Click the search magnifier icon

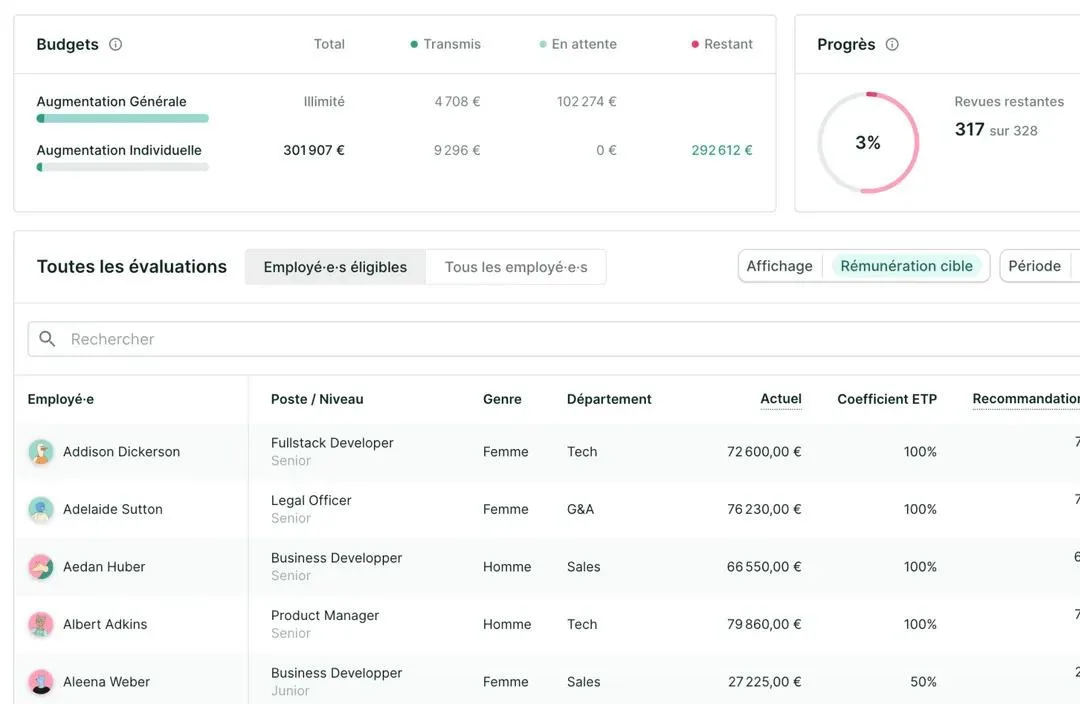click(x=47, y=338)
